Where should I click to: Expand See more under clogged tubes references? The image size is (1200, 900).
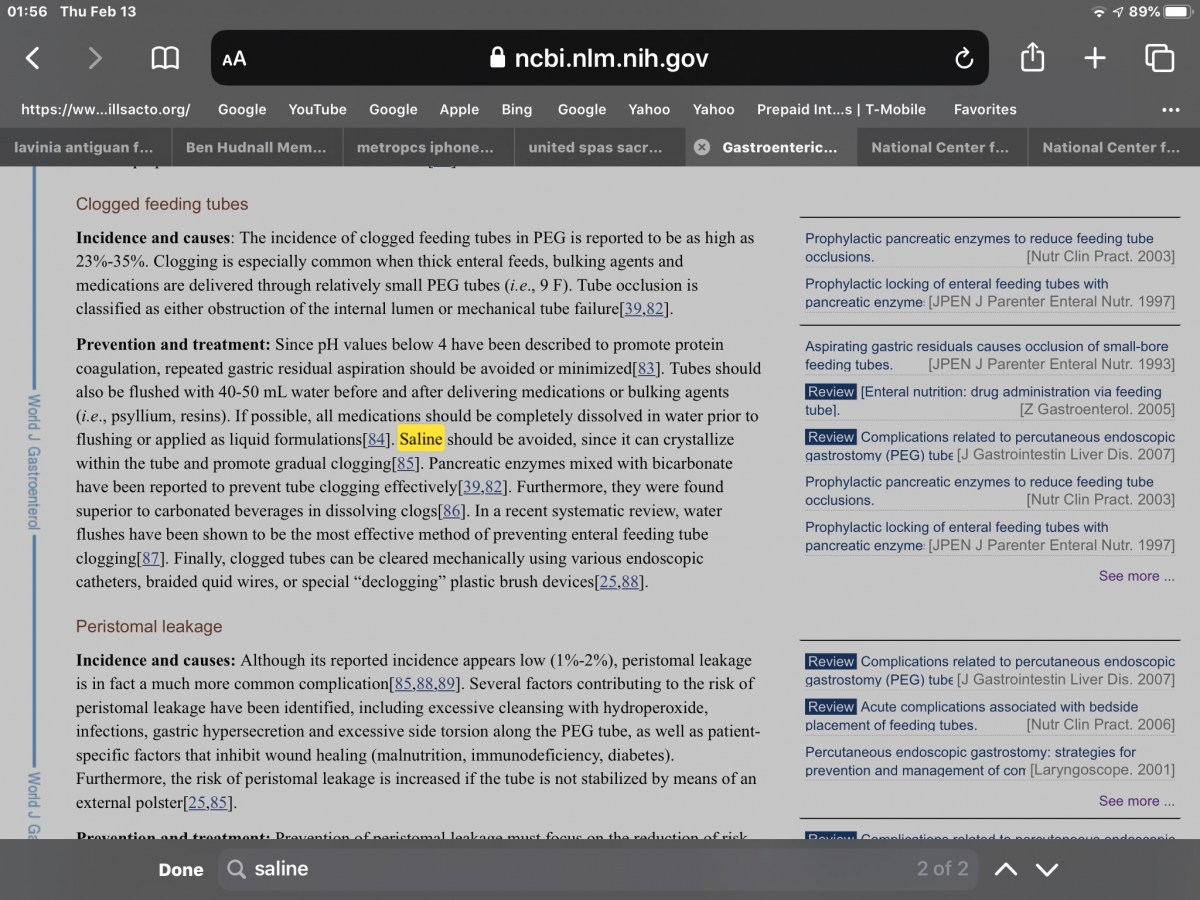tap(1136, 576)
